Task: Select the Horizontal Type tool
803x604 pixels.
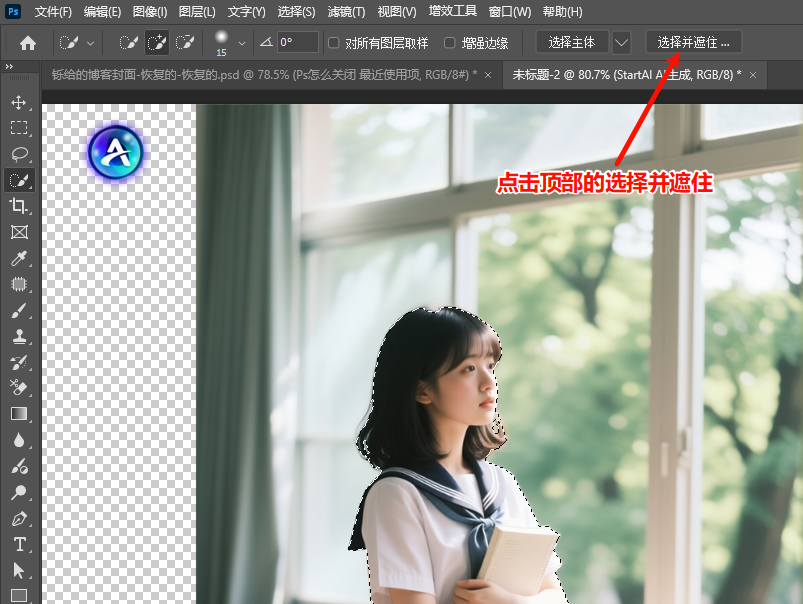Action: tap(19, 544)
